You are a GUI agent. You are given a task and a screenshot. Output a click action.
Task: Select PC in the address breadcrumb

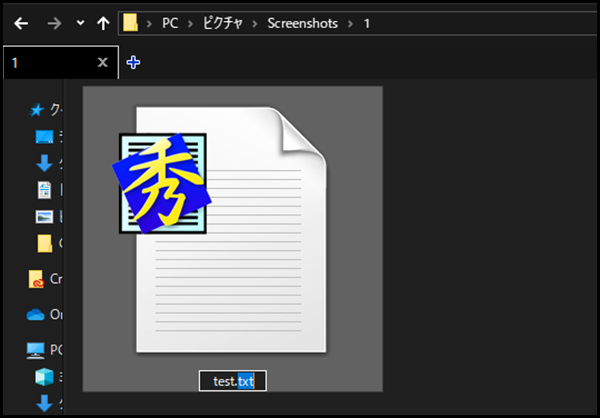click(170, 22)
